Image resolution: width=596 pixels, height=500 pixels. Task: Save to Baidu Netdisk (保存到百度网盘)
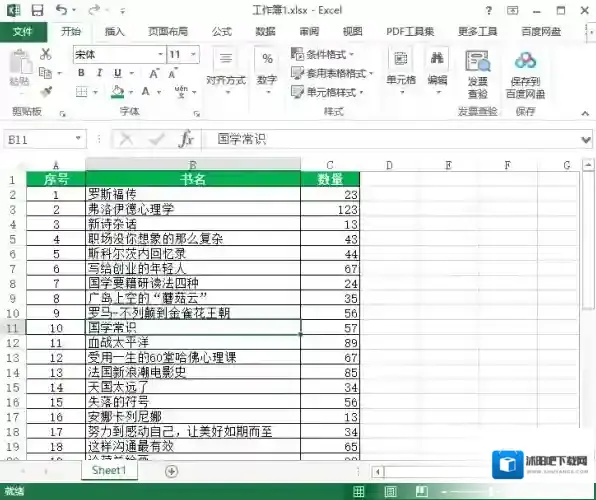(525, 74)
